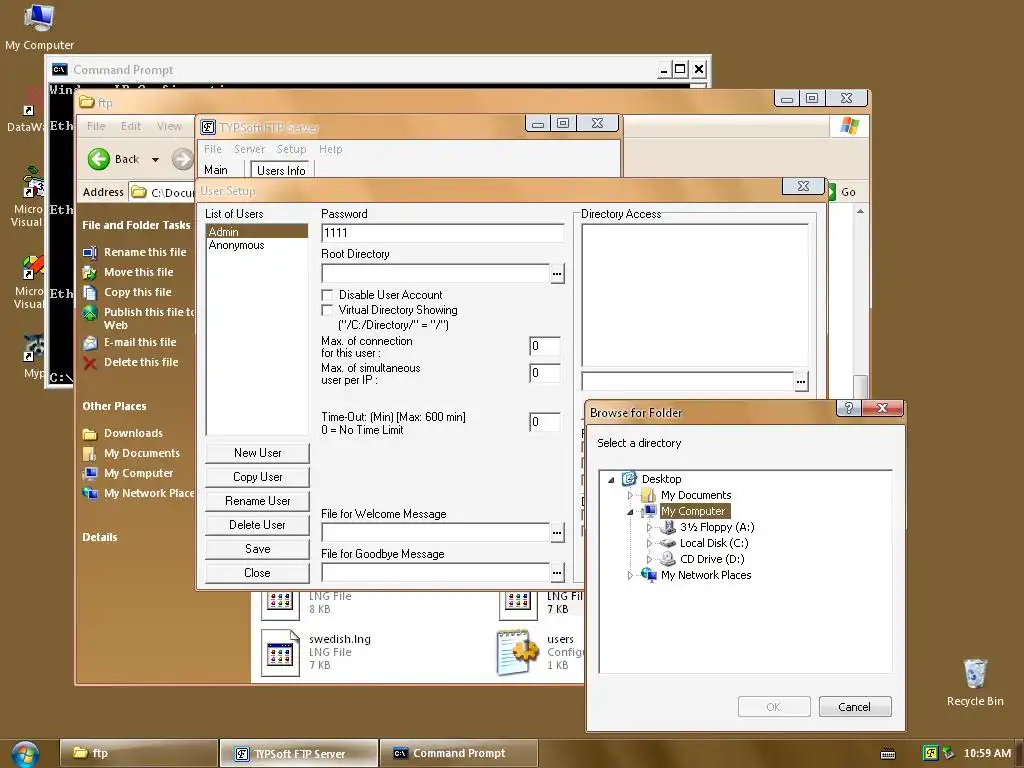Open Root Directory browse button
The height and width of the screenshot is (768, 1024).
[x=557, y=274]
